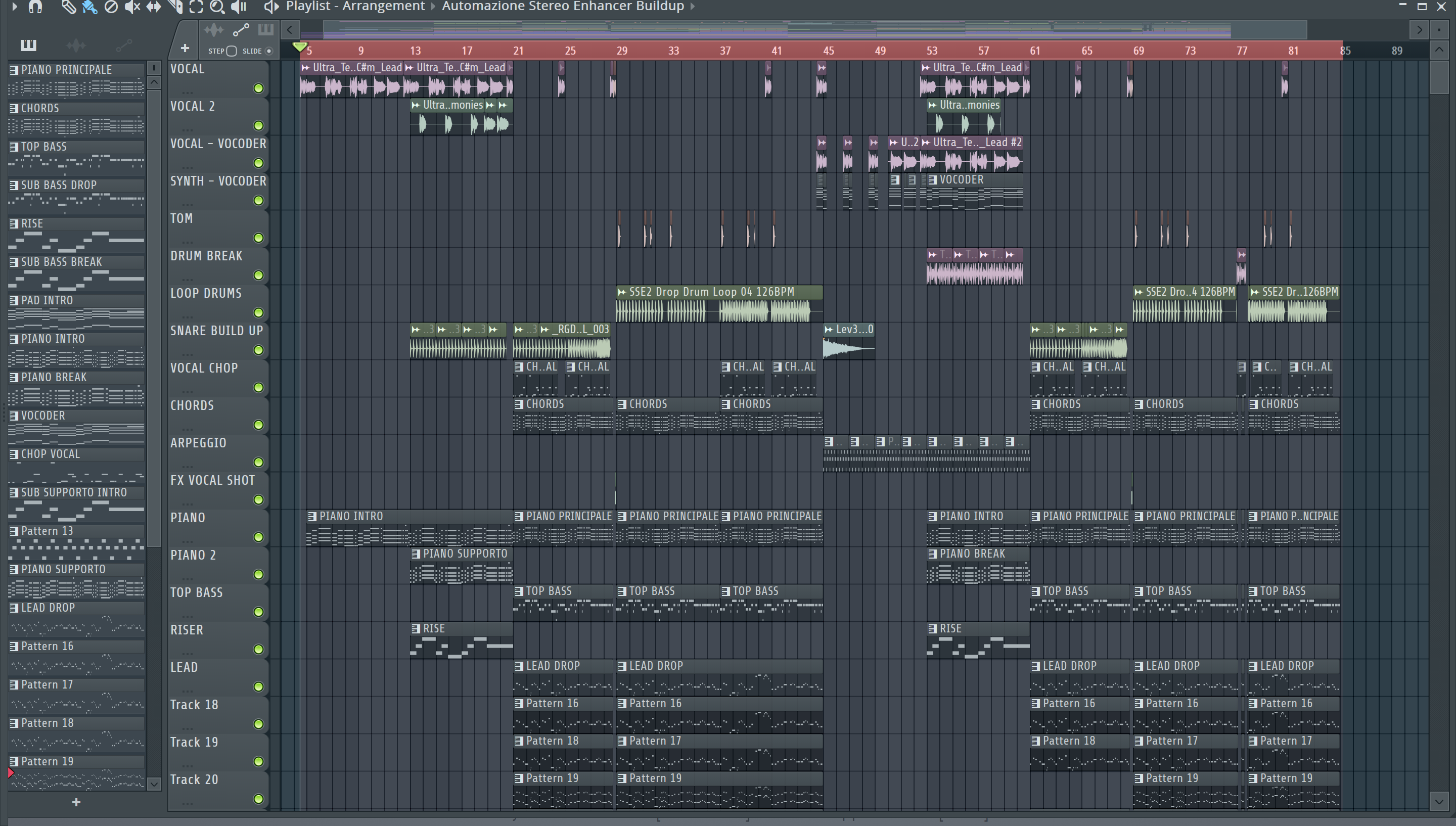Expand arrow after Playlist - Arrangement
The height and width of the screenshot is (826, 1456).
[433, 6]
